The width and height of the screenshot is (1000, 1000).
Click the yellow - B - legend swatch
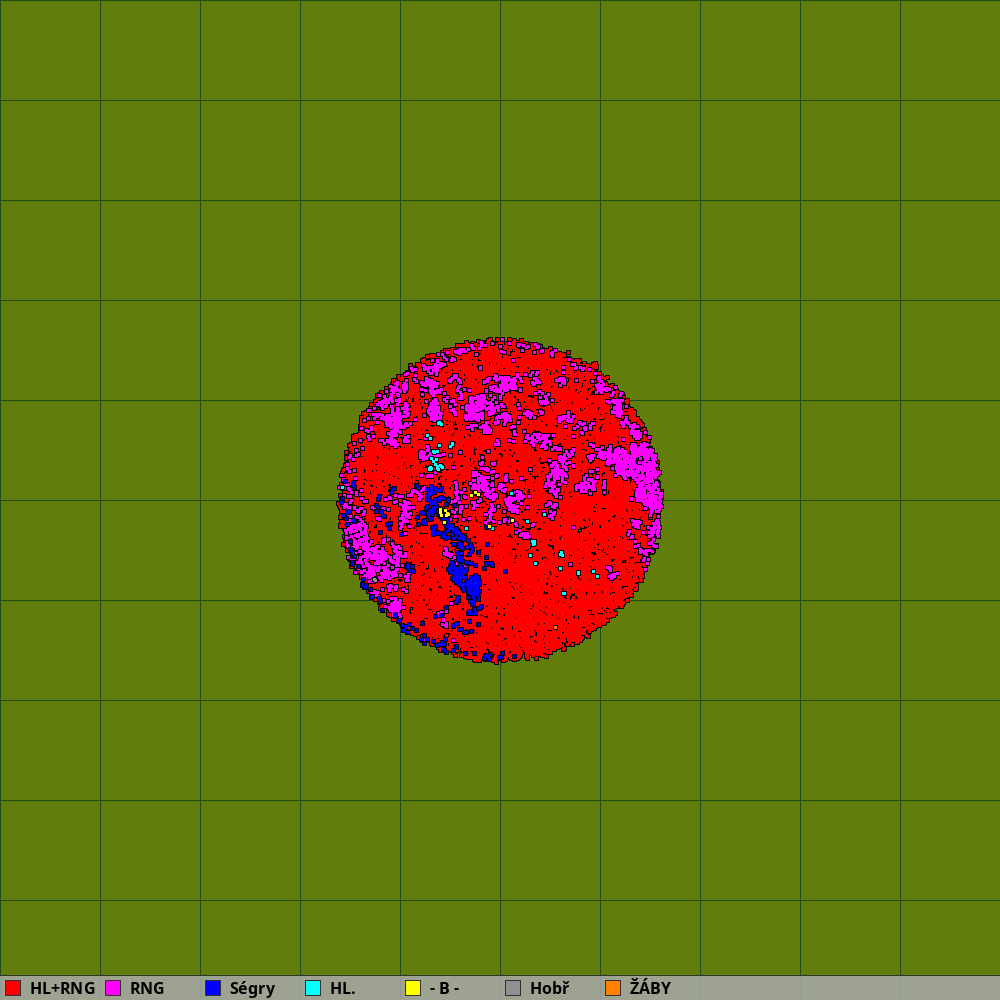[413, 988]
